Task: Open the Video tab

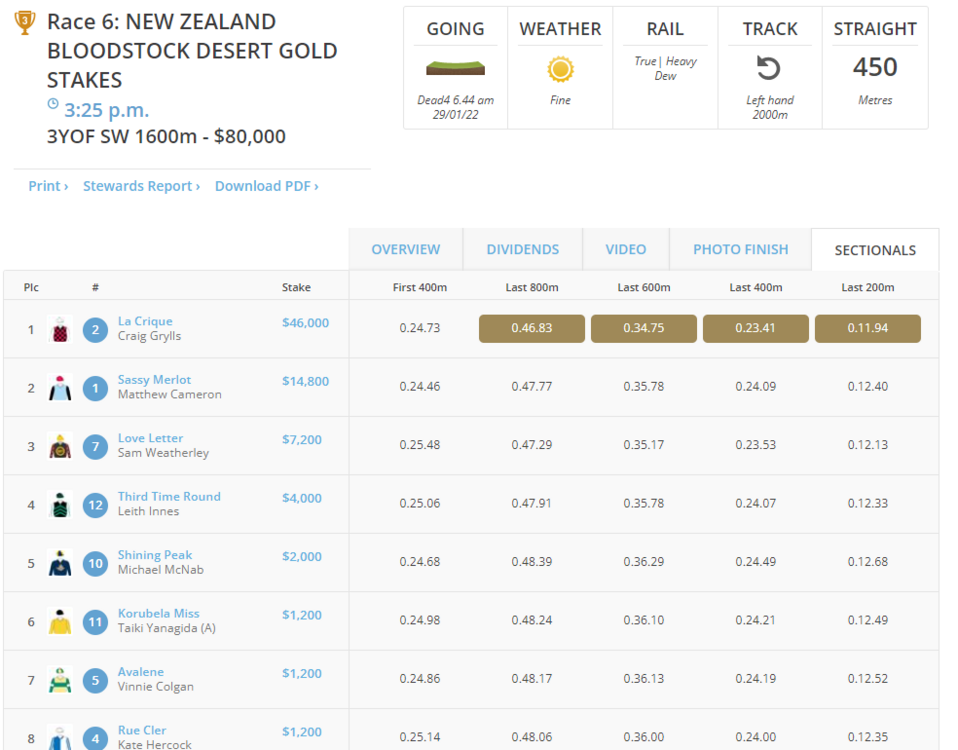Action: point(625,249)
